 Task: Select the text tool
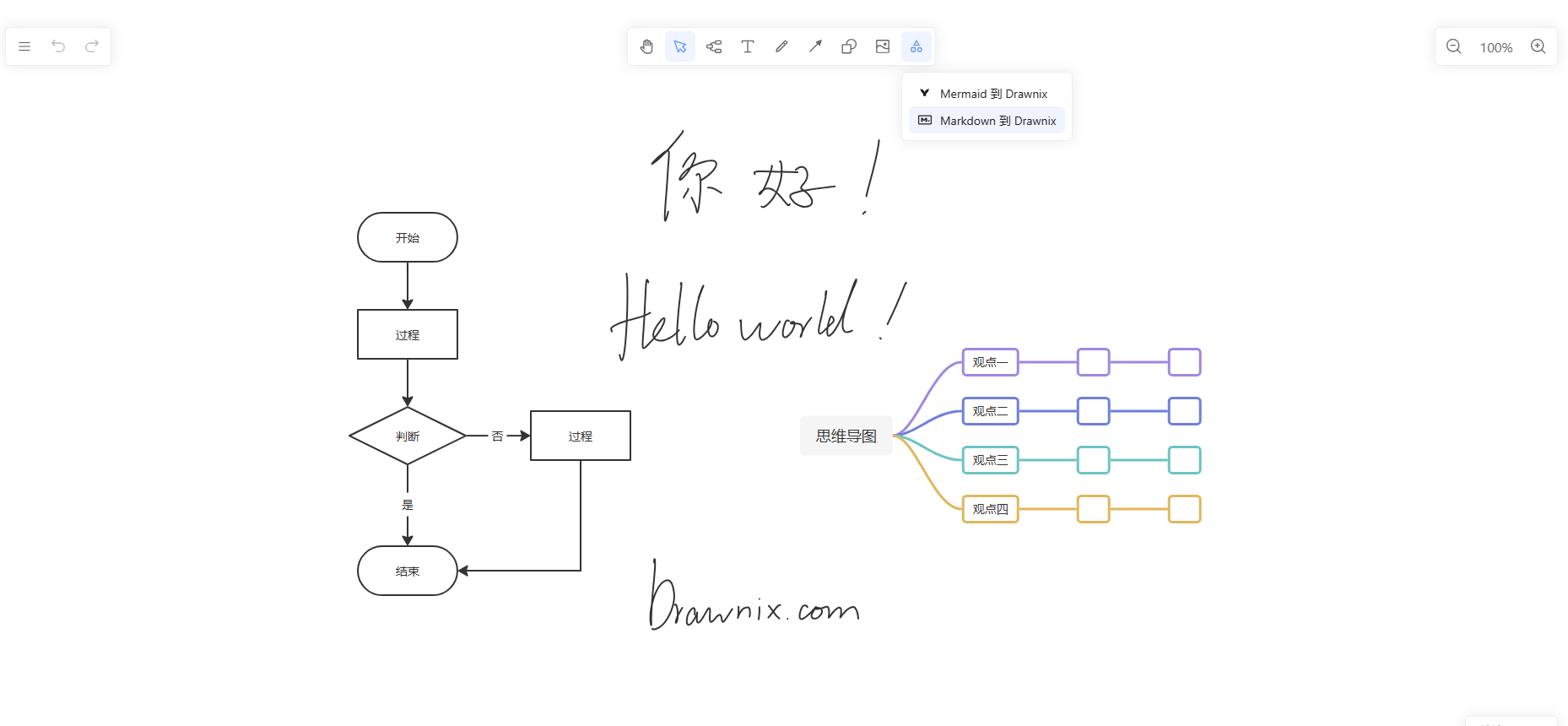click(x=748, y=46)
